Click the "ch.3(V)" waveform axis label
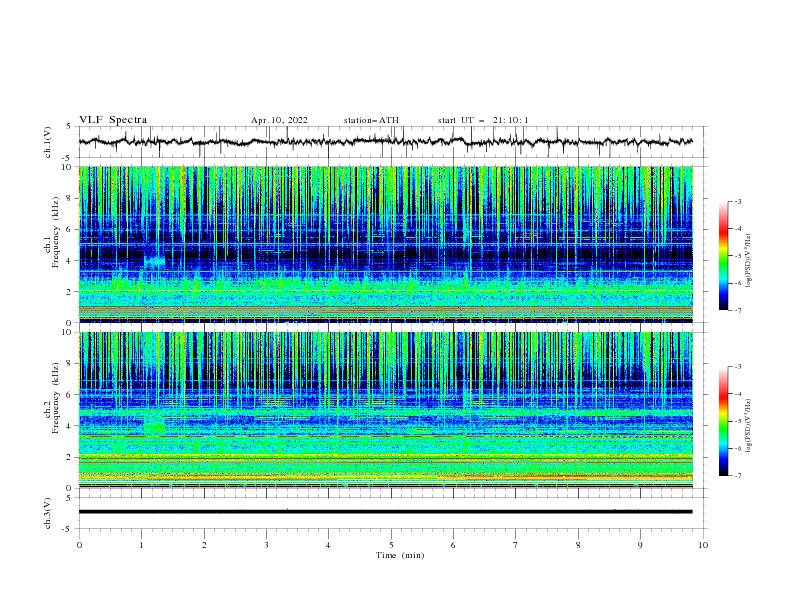792x612 pixels. point(48,513)
